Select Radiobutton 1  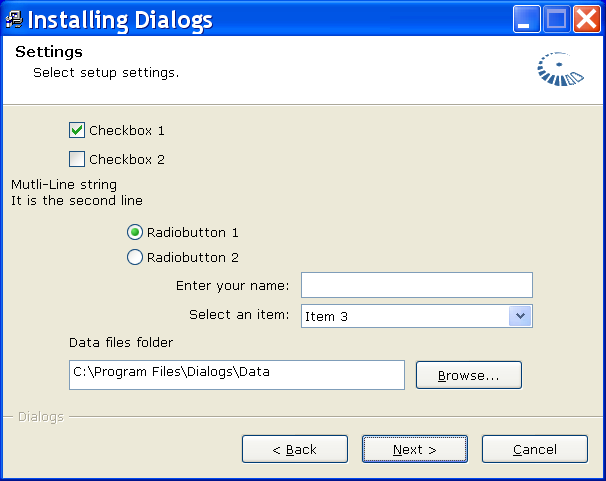click(135, 232)
